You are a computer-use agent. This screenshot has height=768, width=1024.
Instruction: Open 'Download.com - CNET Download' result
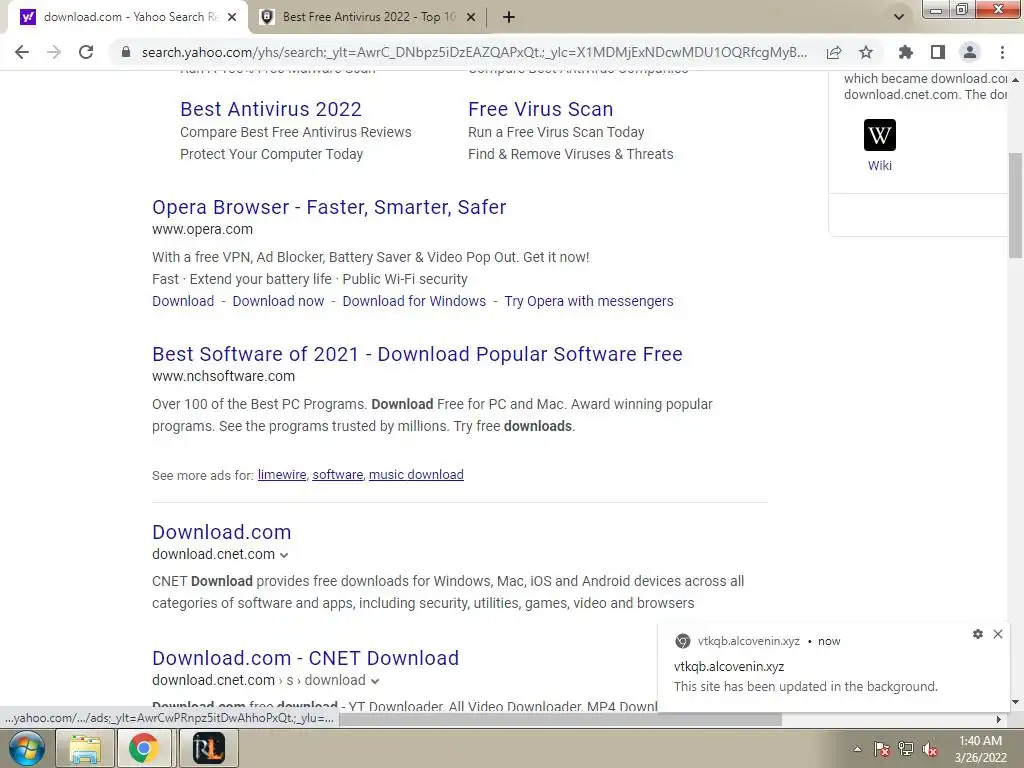pos(306,658)
